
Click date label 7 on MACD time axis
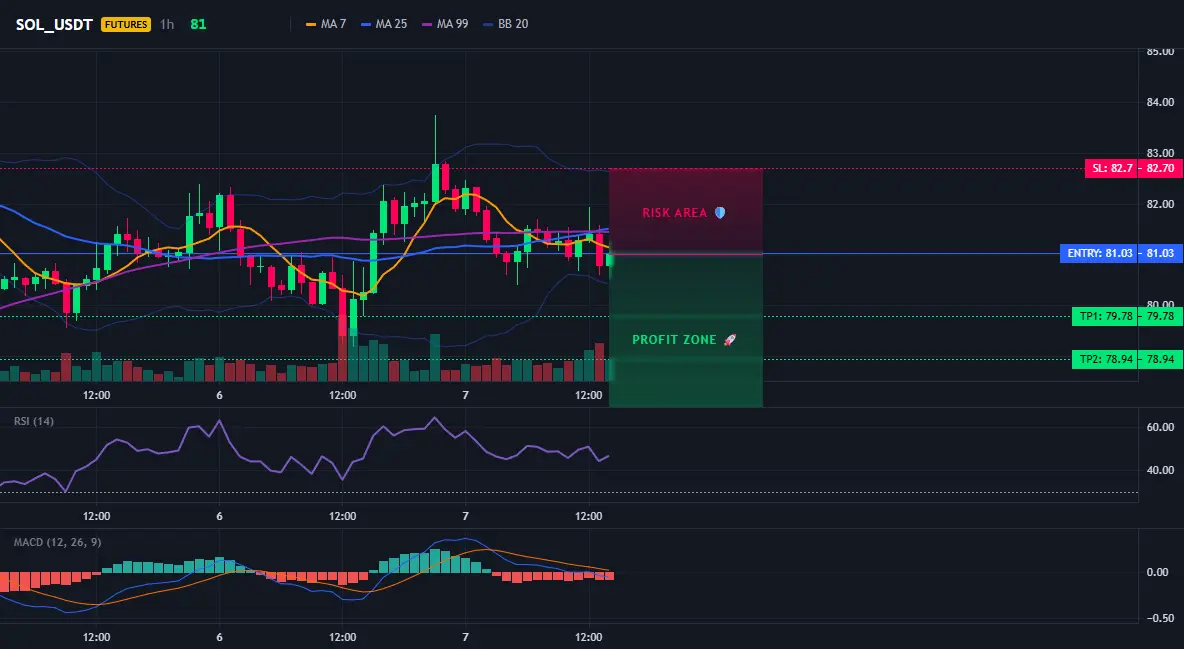pyautogui.click(x=466, y=637)
